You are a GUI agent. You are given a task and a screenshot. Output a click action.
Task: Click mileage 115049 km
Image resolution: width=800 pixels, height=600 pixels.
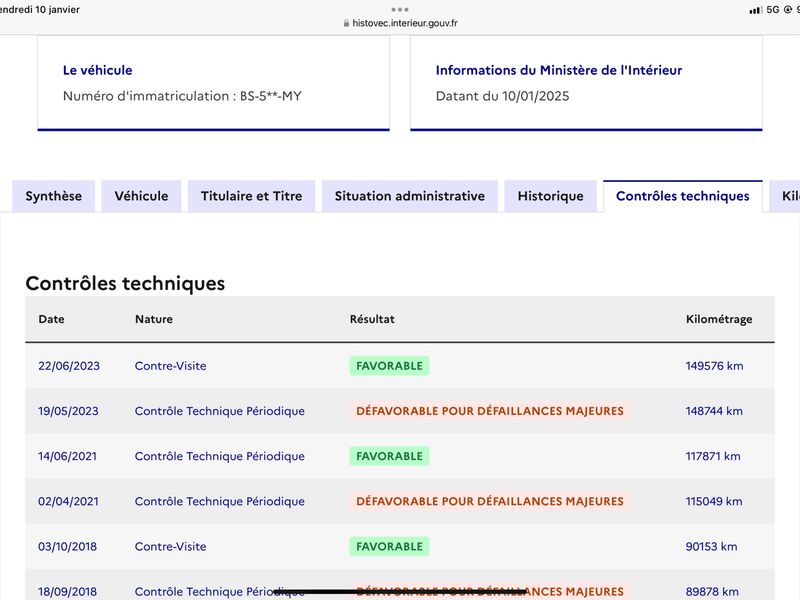(714, 501)
